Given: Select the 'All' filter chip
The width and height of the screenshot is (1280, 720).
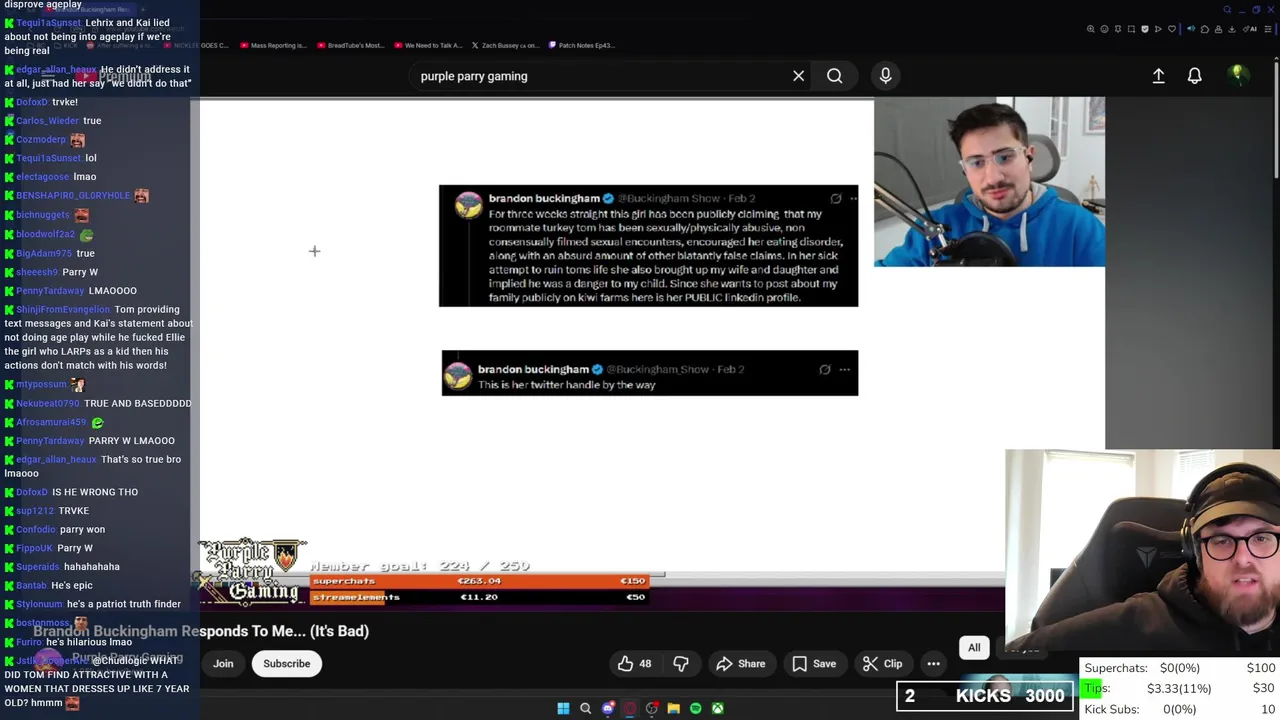Looking at the screenshot, I should 974,648.
